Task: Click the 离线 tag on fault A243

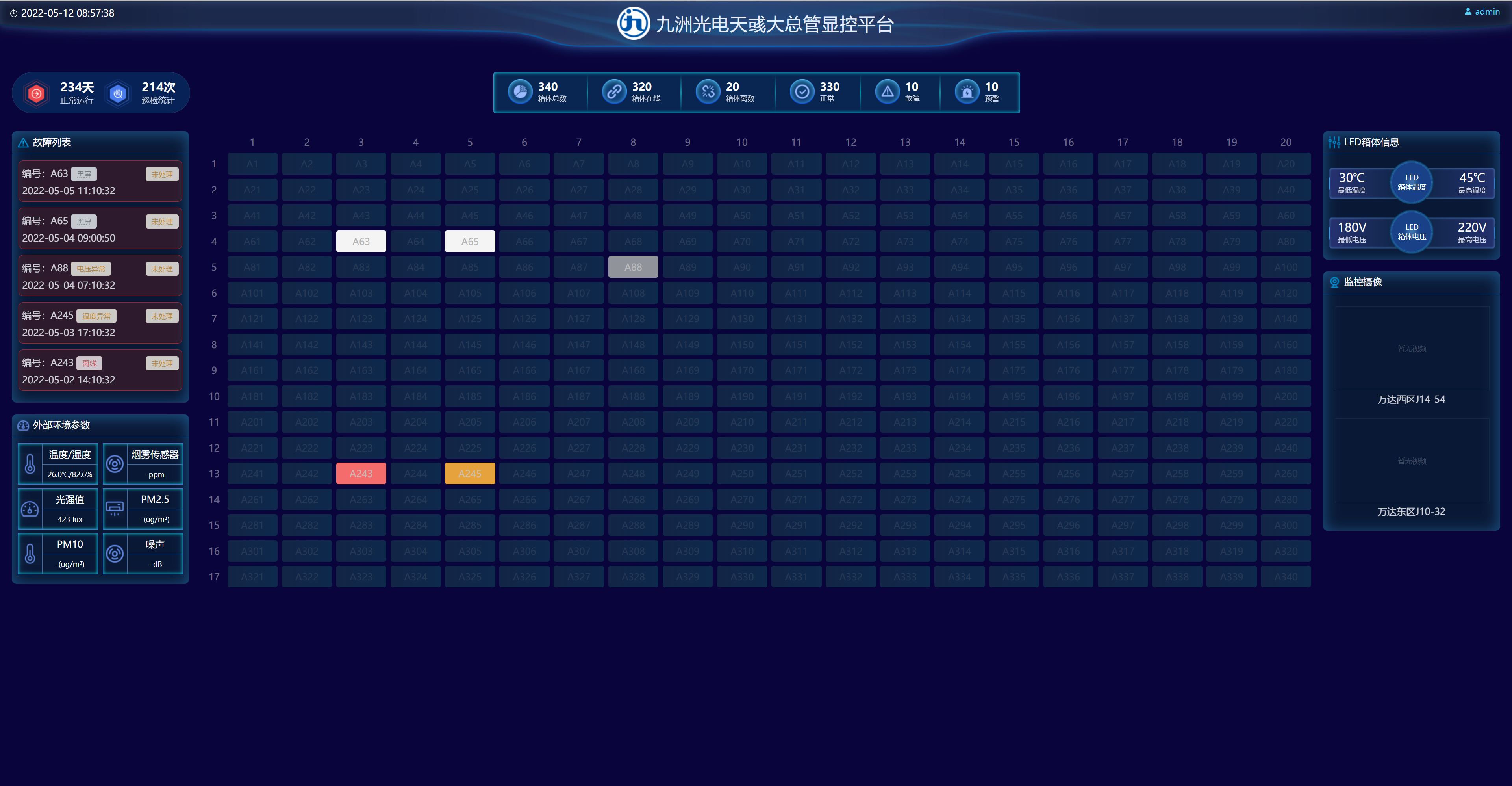Action: (89, 364)
